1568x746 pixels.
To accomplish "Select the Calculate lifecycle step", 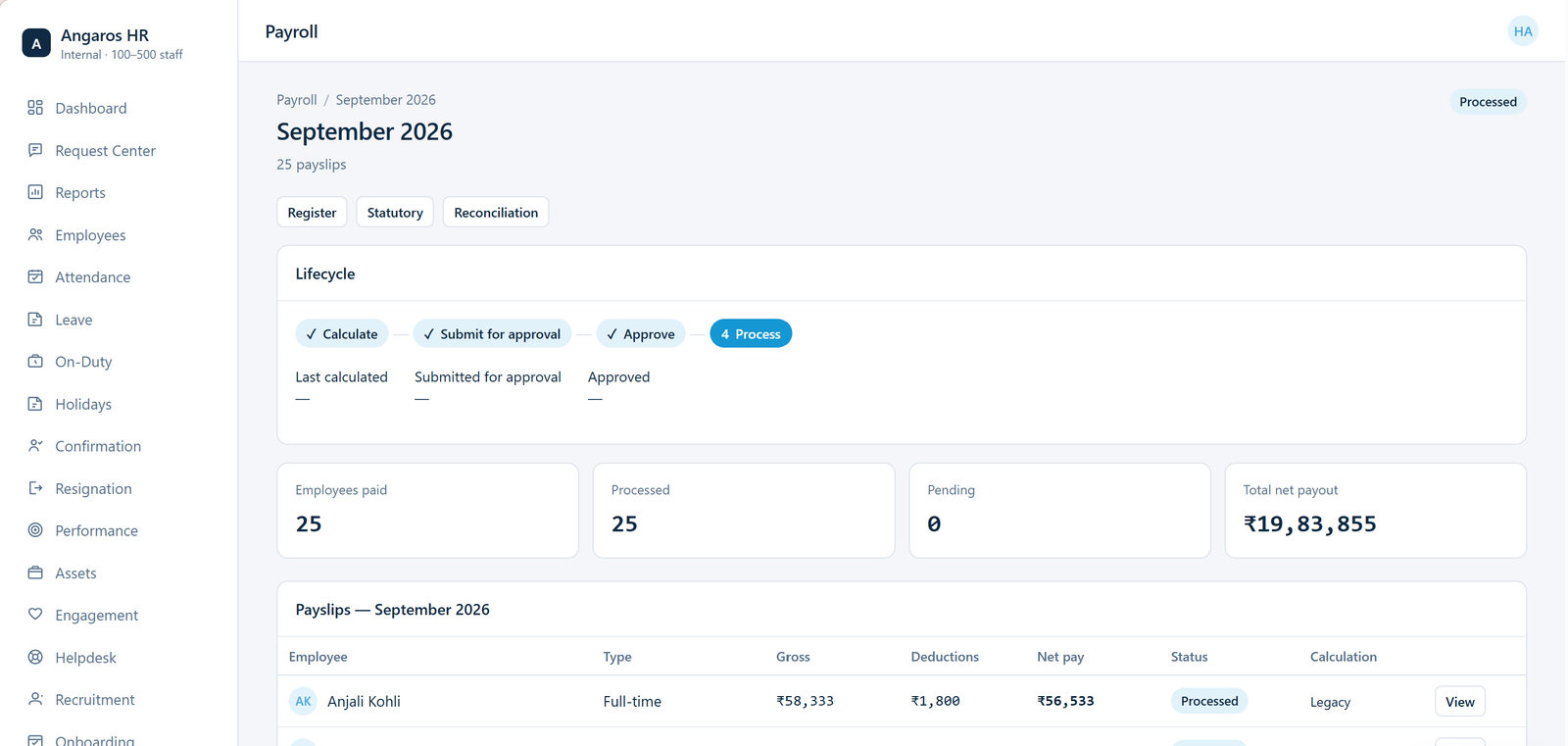I will click(342, 333).
